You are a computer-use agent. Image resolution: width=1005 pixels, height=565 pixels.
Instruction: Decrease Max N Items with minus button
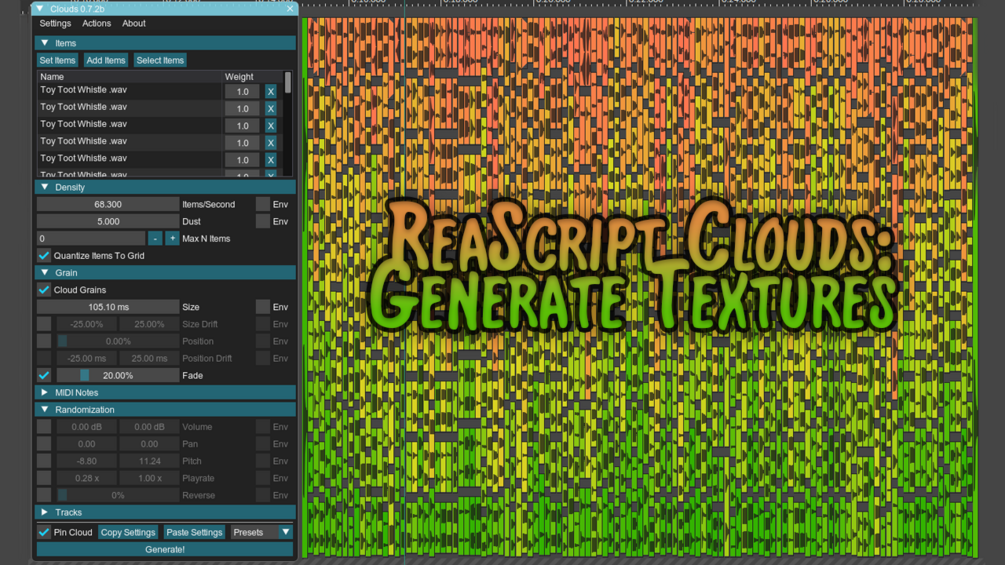coord(155,238)
